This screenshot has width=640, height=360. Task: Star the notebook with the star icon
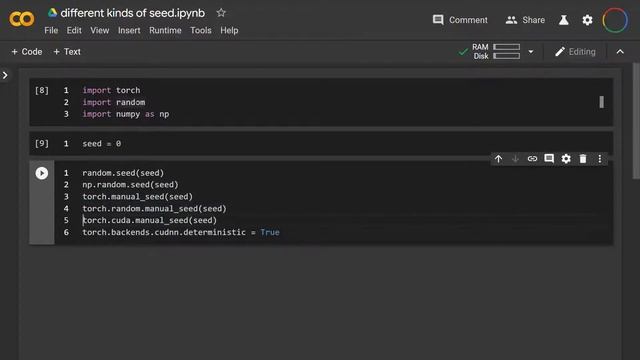pyautogui.click(x=221, y=13)
